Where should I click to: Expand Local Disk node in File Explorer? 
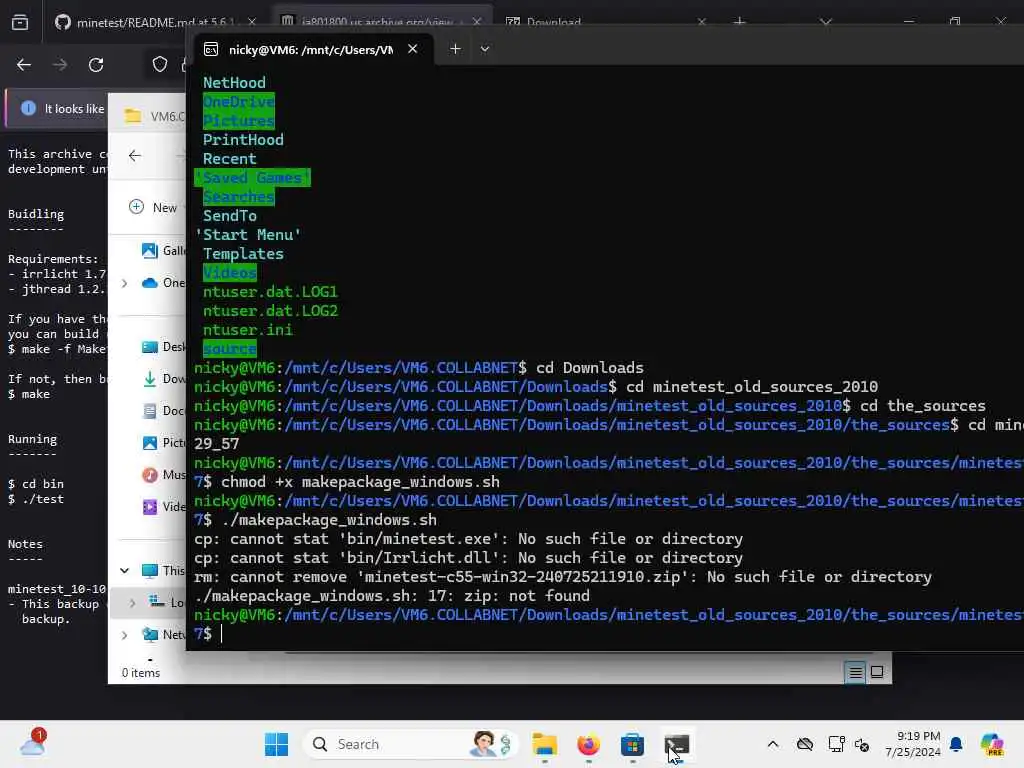[x=133, y=603]
